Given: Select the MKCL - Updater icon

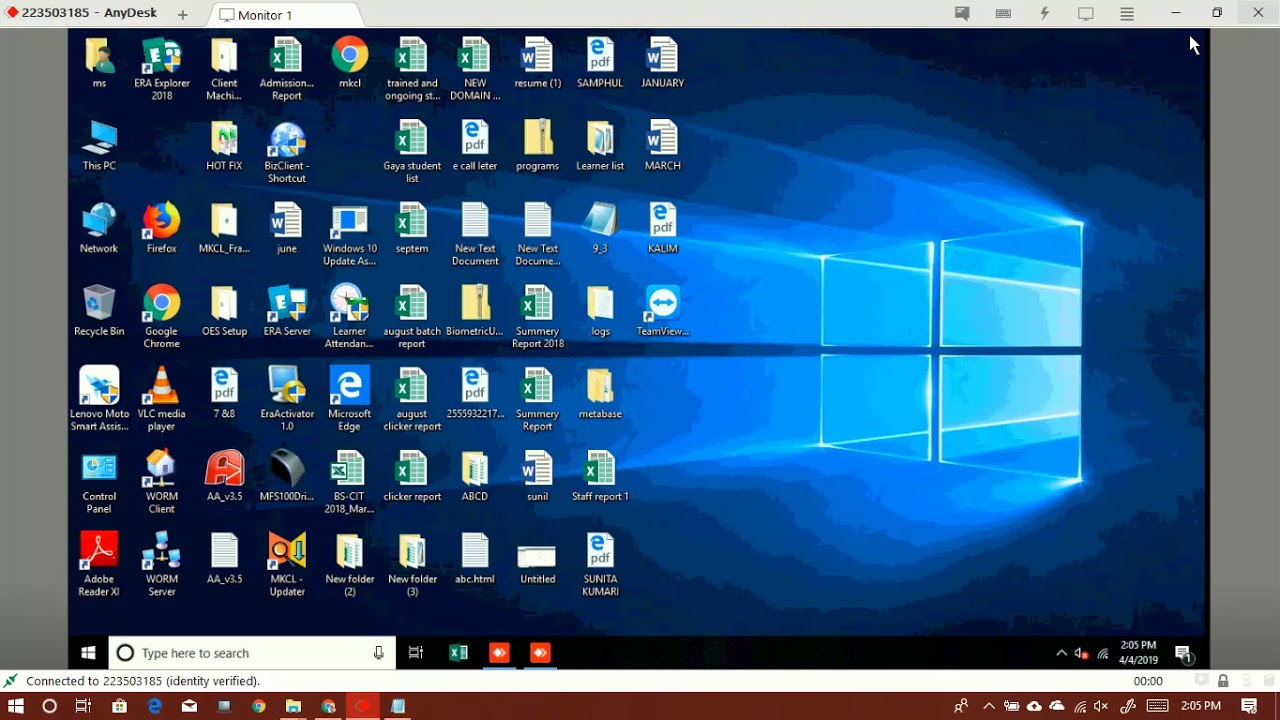Looking at the screenshot, I should pyautogui.click(x=287, y=565).
